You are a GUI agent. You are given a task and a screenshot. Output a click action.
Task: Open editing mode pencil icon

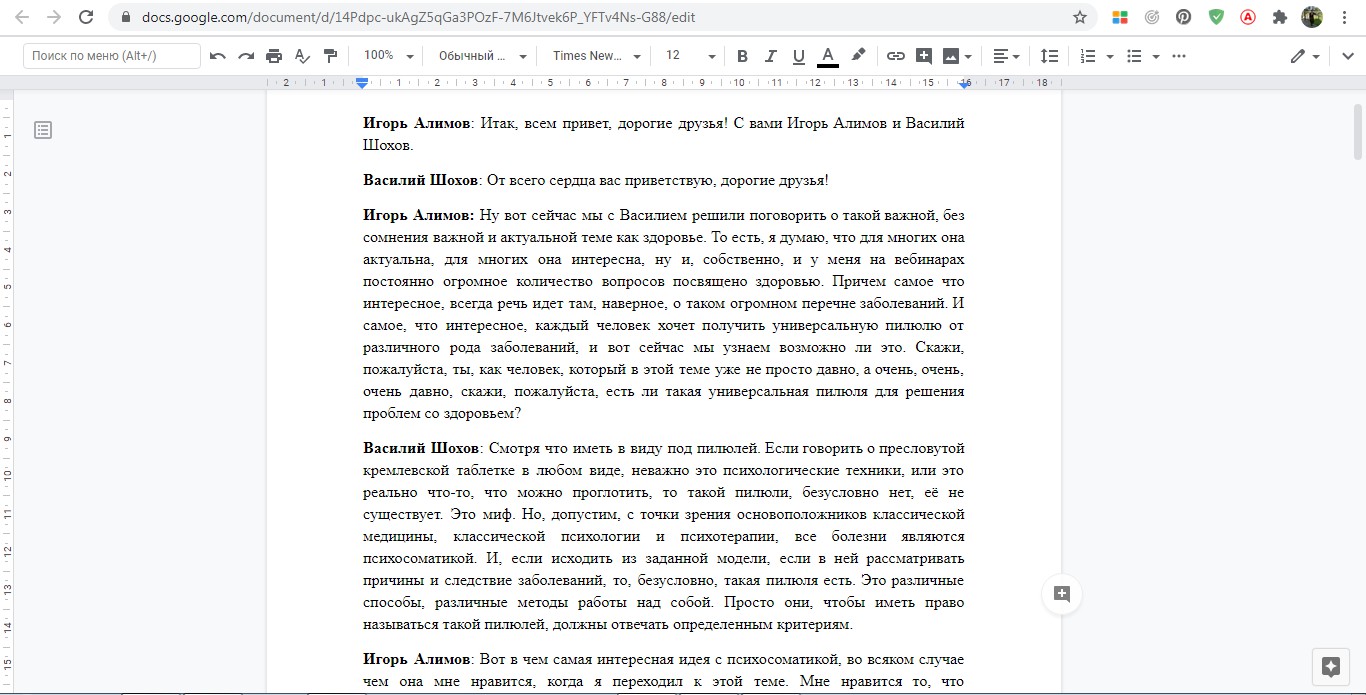(1298, 56)
